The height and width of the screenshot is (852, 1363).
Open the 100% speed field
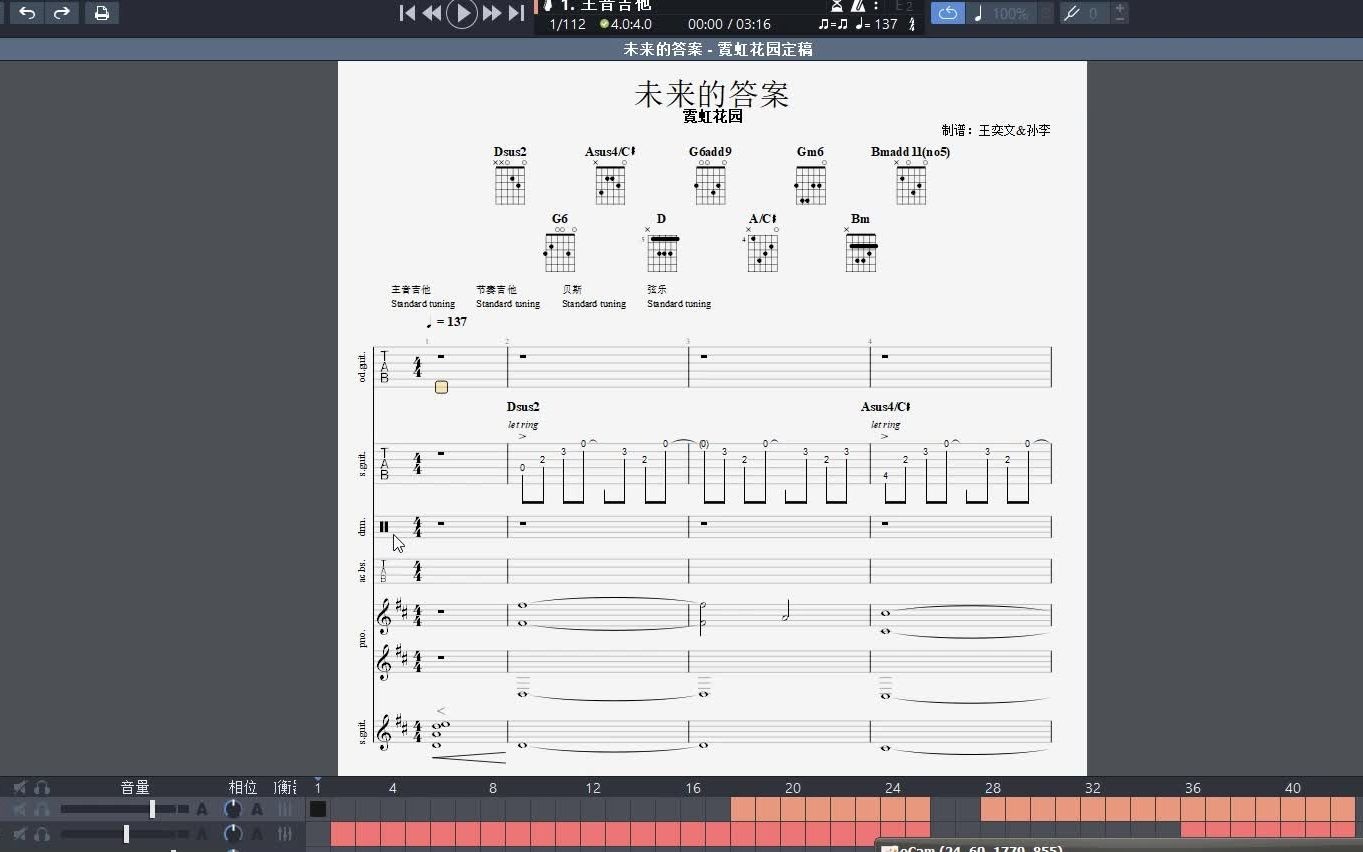click(x=1011, y=14)
